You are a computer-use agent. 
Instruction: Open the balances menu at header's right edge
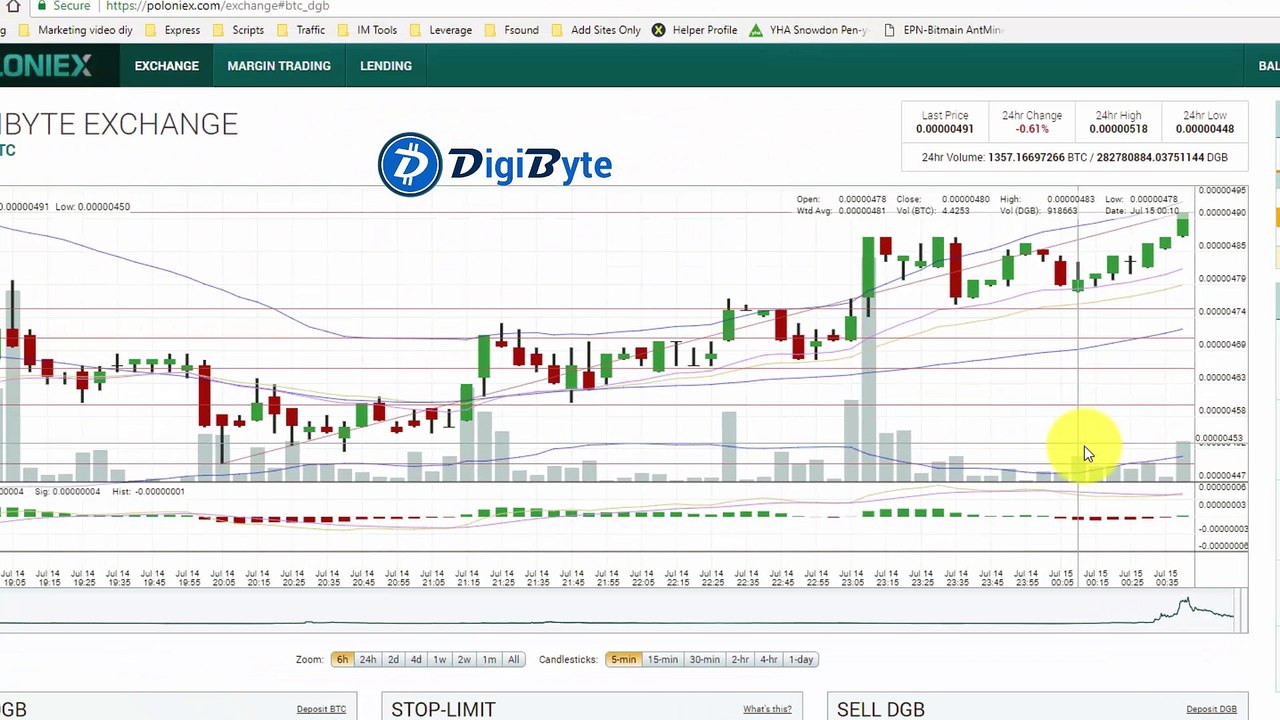[x=1268, y=66]
